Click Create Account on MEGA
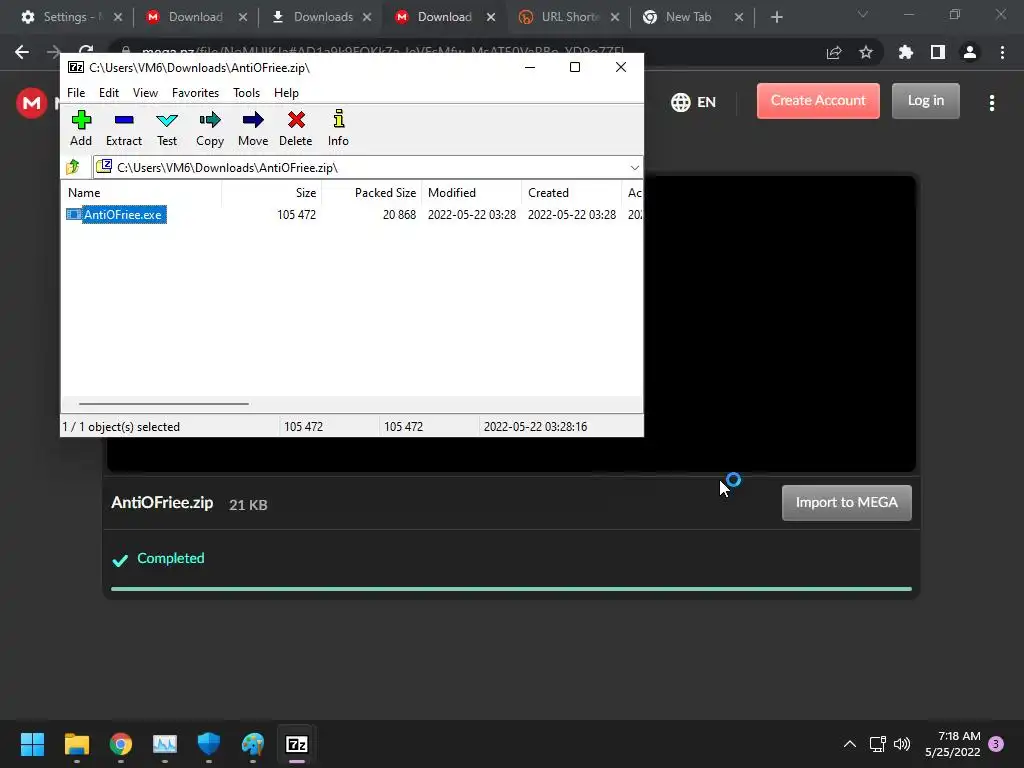The image size is (1024, 768). 818,101
